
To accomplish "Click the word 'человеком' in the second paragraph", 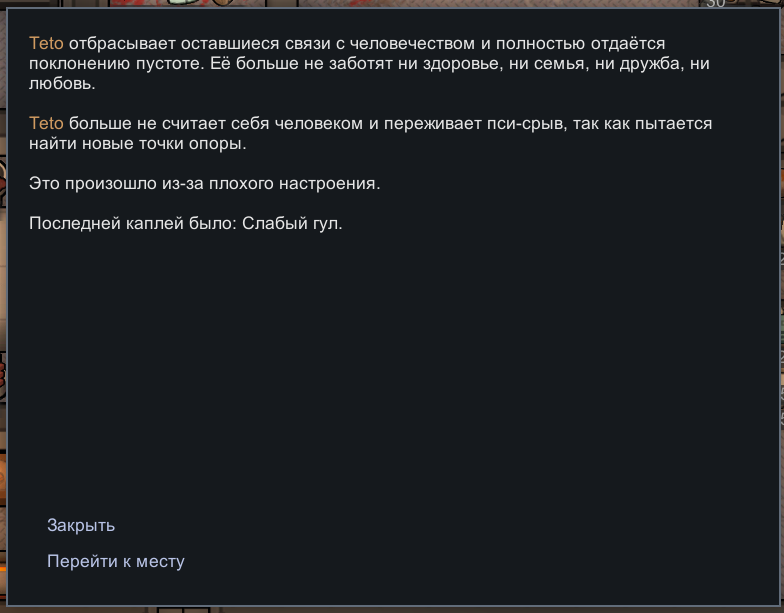I will (319, 124).
